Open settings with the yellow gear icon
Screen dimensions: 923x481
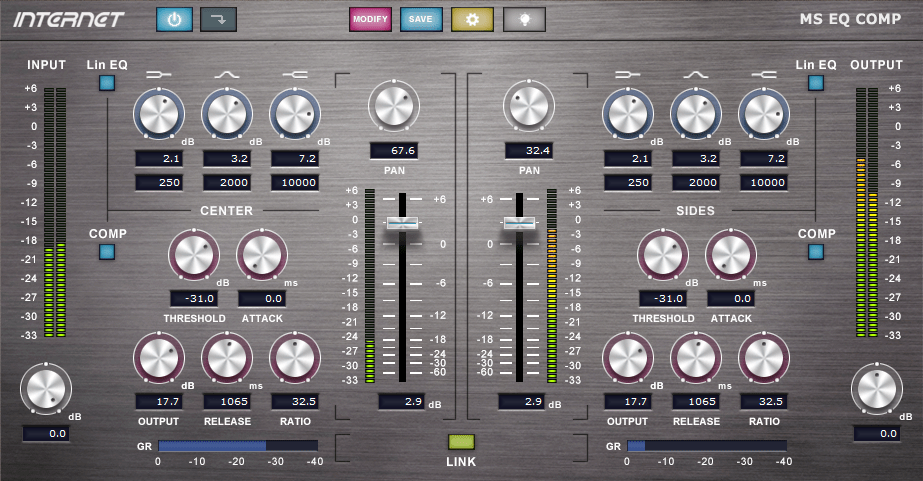tap(472, 19)
